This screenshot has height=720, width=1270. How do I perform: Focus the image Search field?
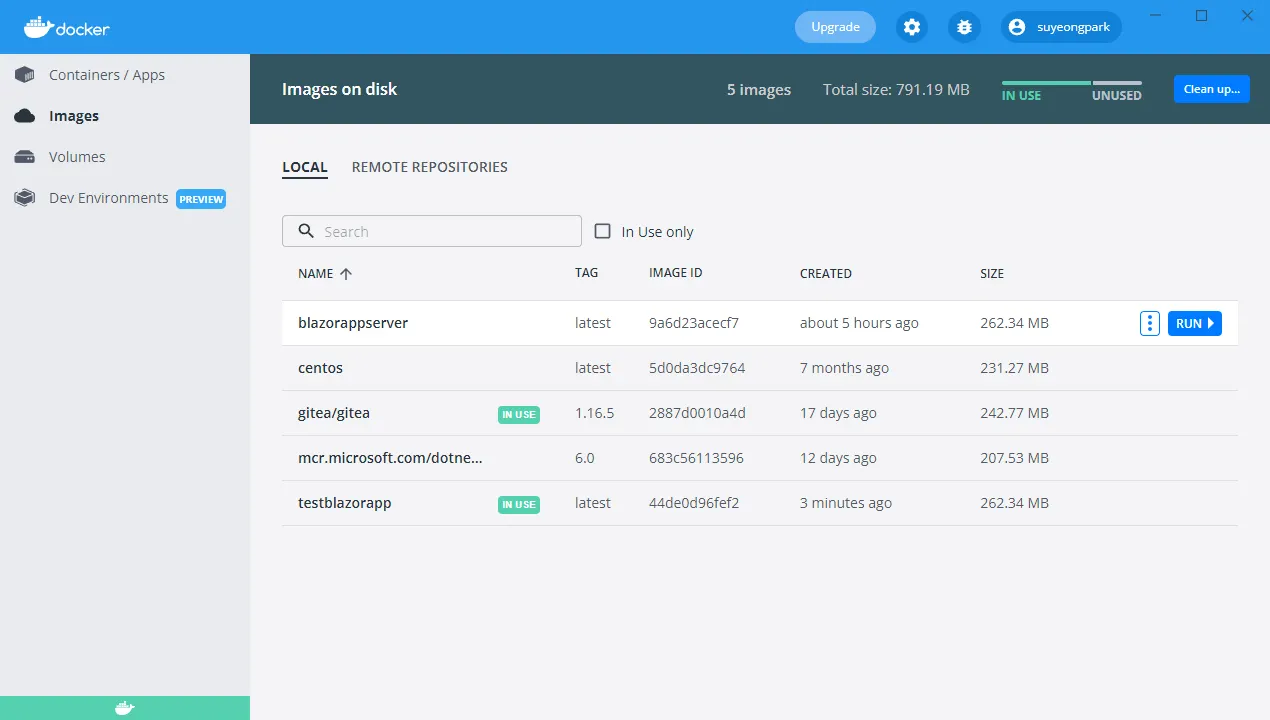coord(432,231)
